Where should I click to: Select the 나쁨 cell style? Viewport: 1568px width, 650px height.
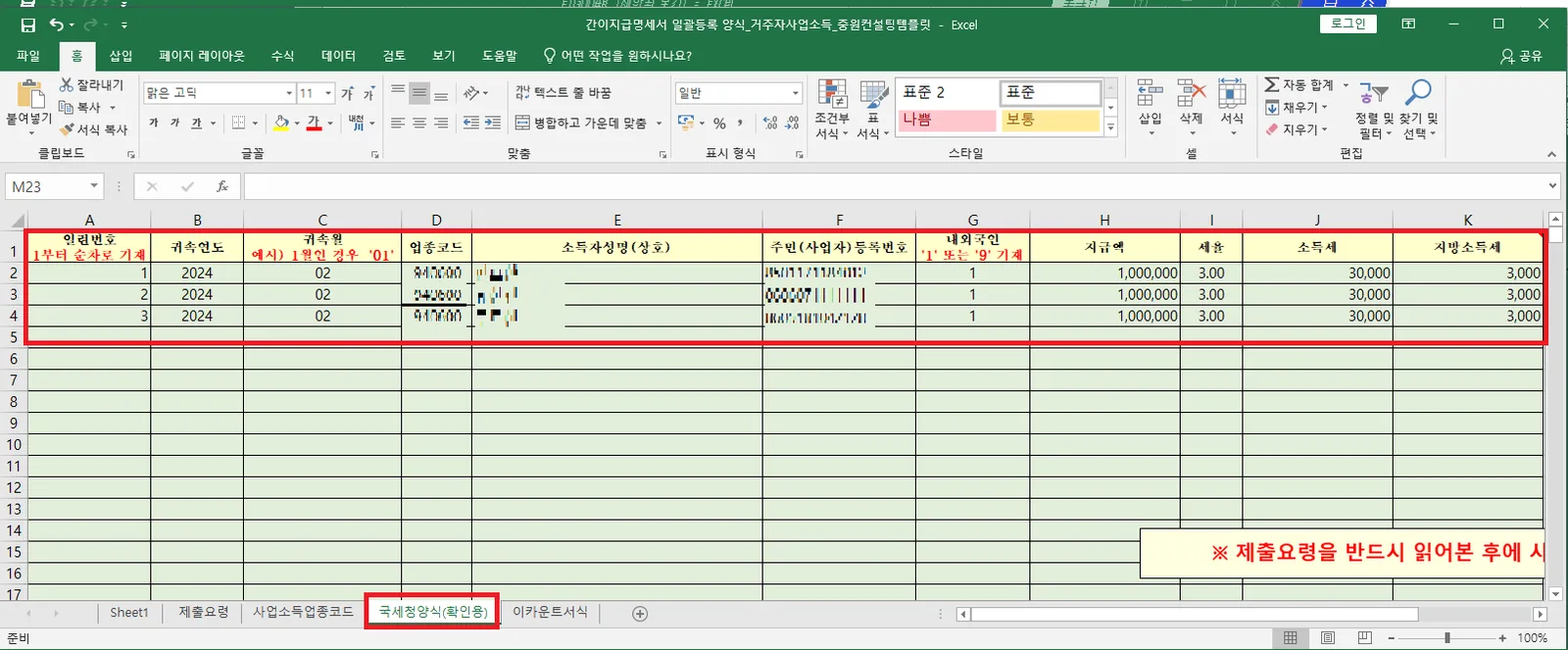947,120
